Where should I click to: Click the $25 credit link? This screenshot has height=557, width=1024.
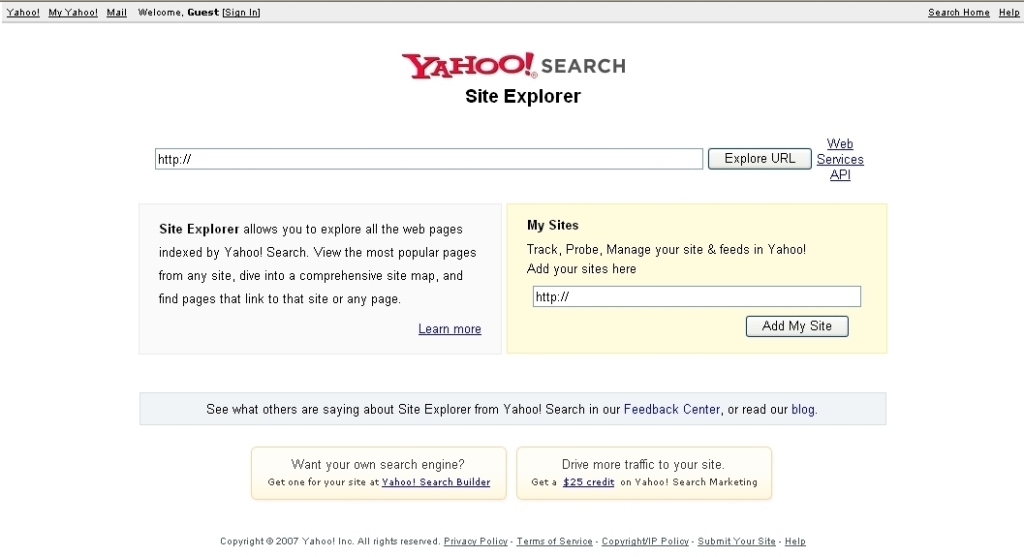[x=588, y=482]
